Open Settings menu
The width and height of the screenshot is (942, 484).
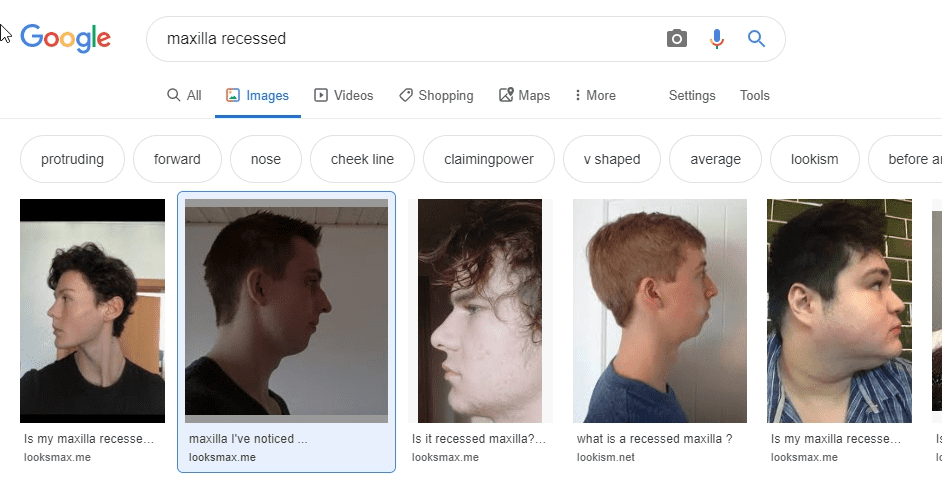[x=692, y=96]
